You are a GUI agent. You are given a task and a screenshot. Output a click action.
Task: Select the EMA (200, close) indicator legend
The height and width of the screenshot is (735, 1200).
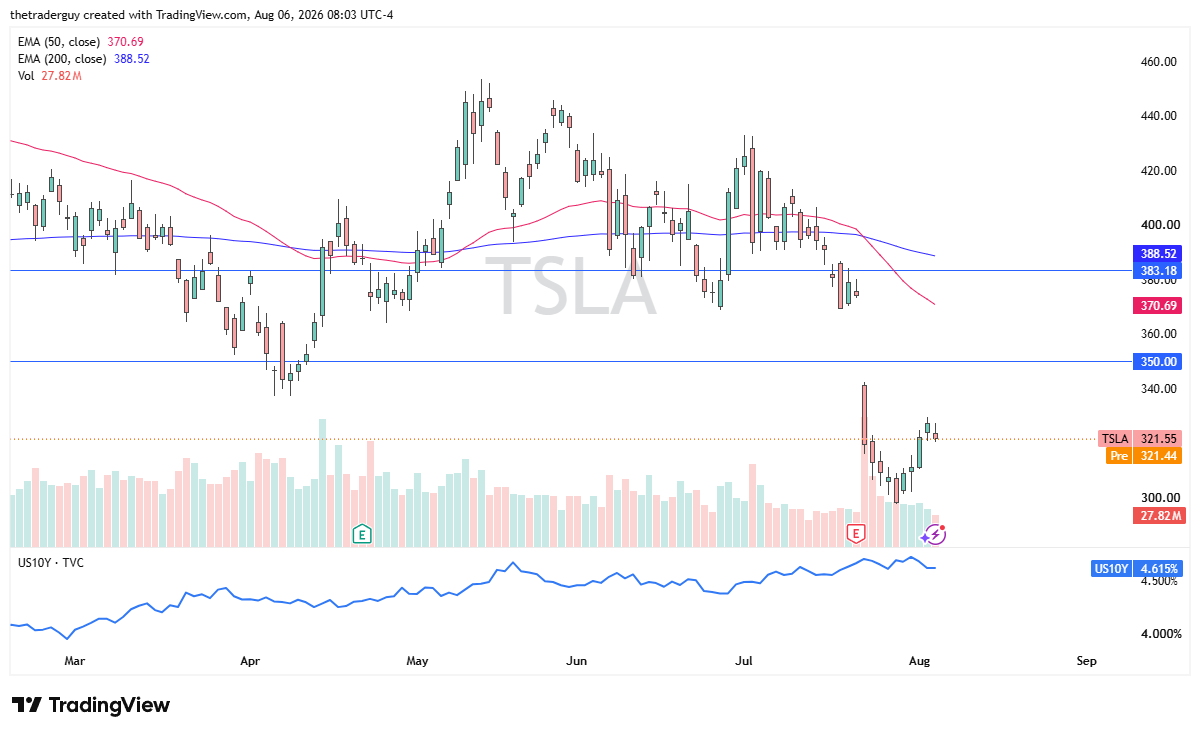[84, 59]
